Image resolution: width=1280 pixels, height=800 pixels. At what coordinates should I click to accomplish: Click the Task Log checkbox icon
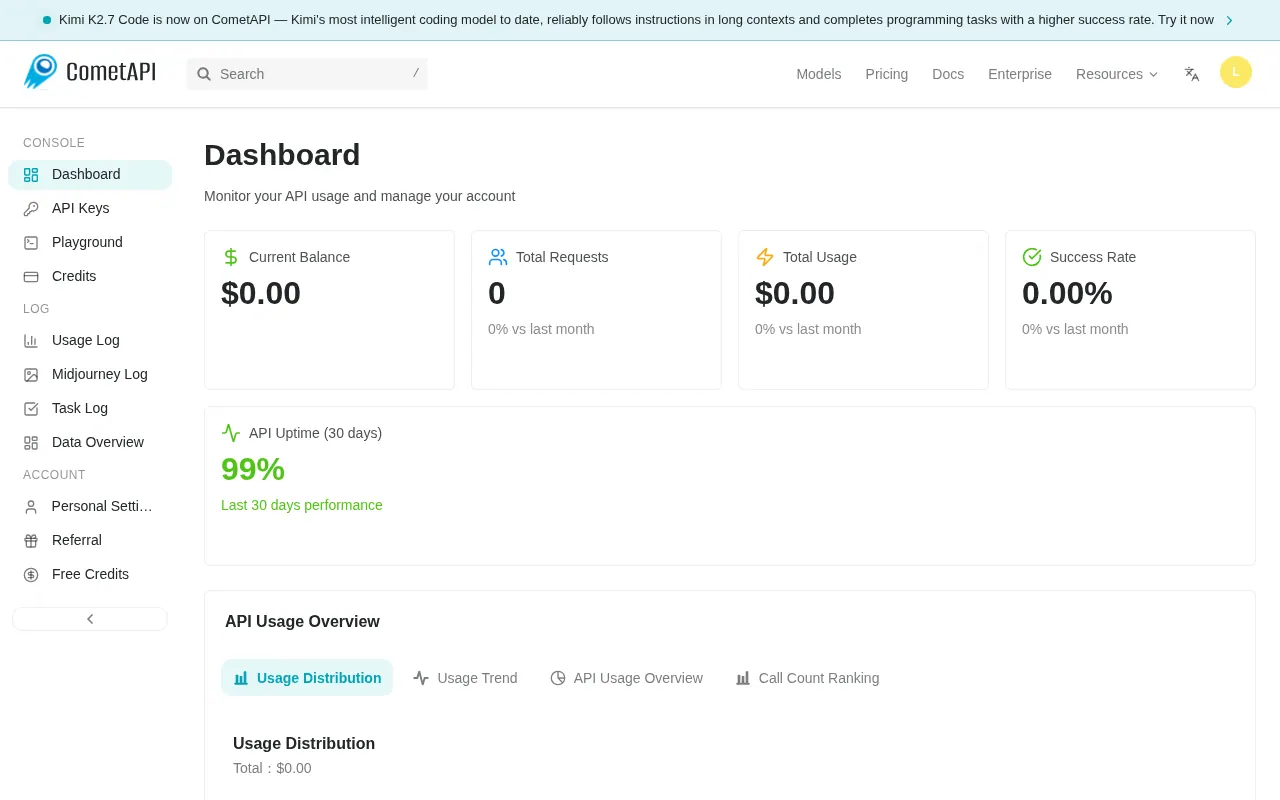pos(31,409)
